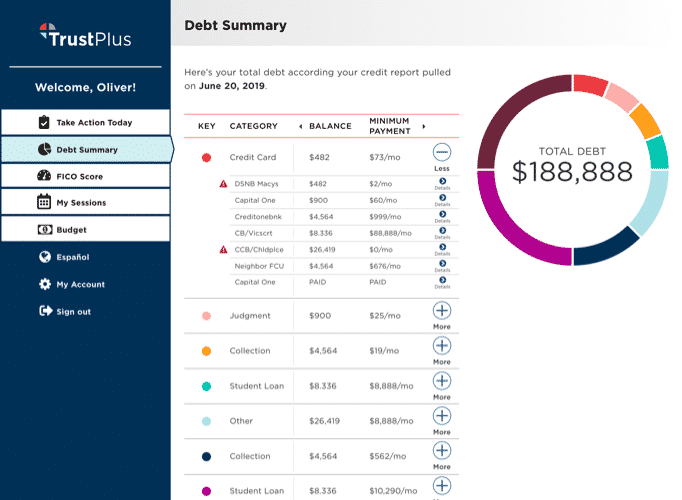Click the Welcome, Oliver! greeting

pos(86,87)
